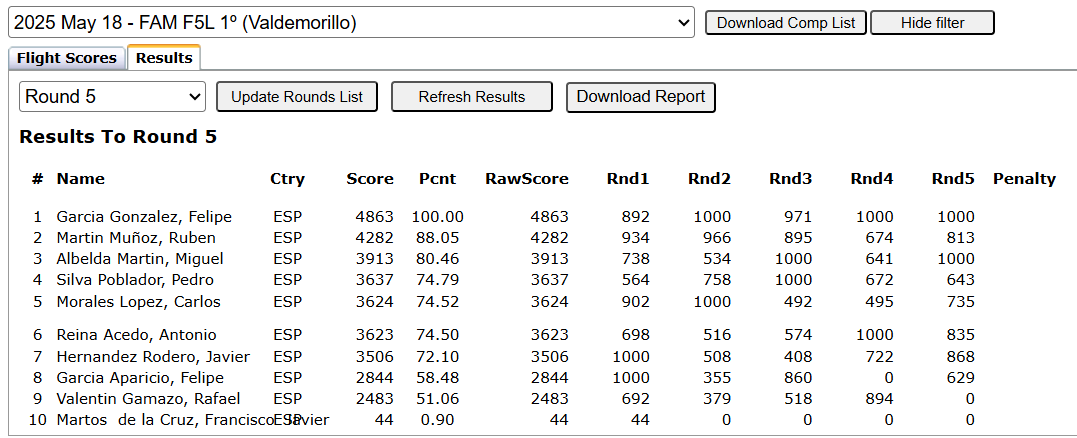Click the Score column header
The width and height of the screenshot is (1077, 438).
[370, 179]
